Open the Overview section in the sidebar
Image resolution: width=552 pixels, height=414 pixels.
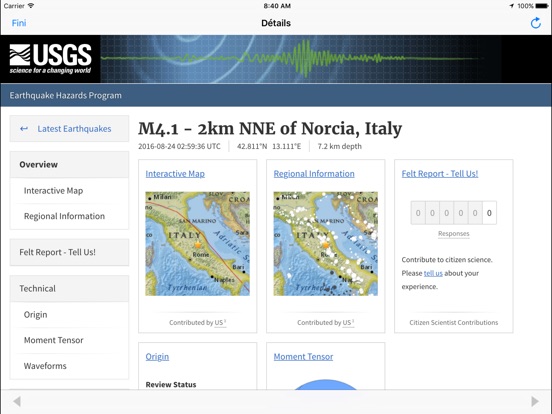pyautogui.click(x=69, y=164)
